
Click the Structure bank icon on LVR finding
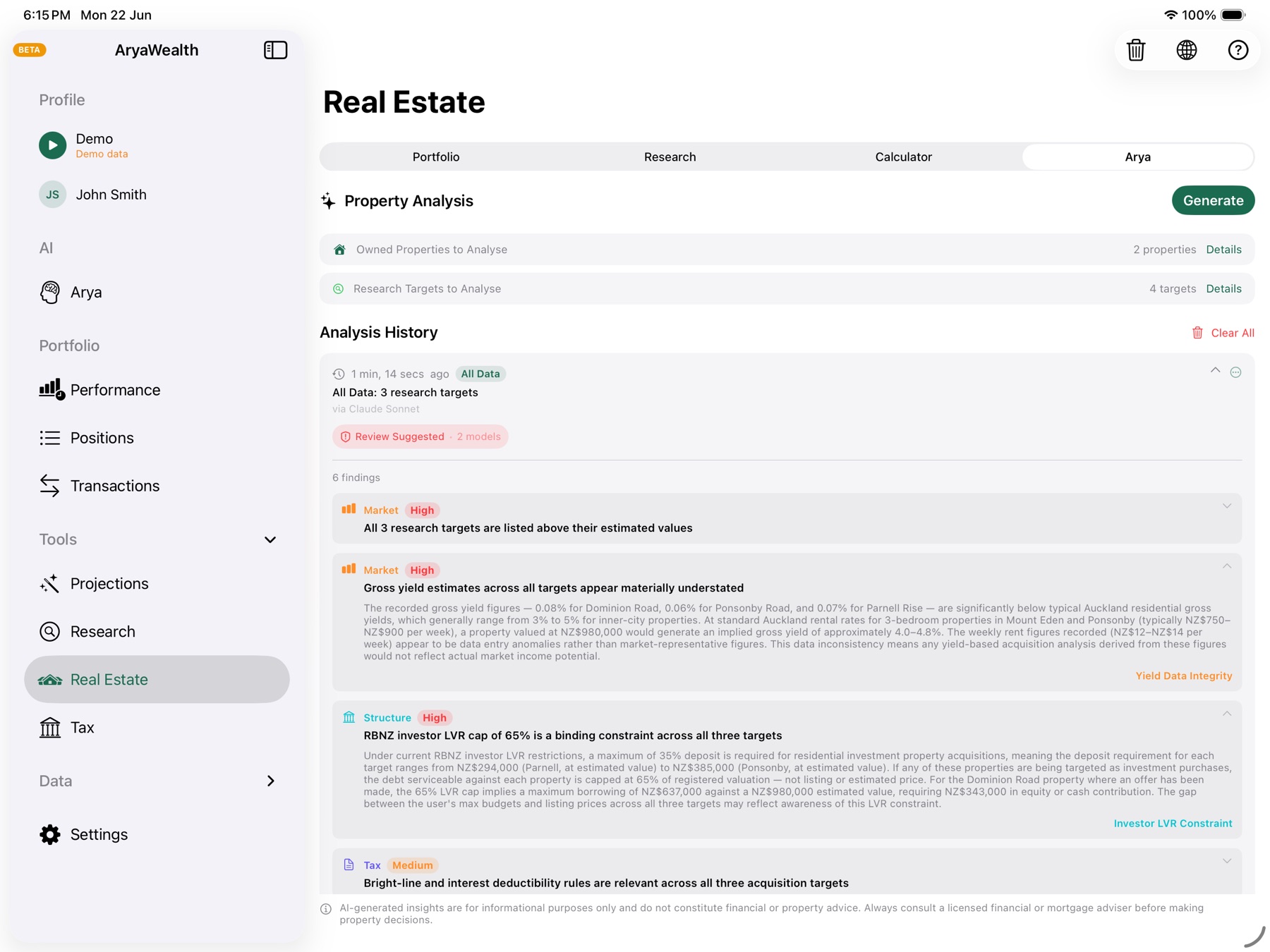click(349, 717)
